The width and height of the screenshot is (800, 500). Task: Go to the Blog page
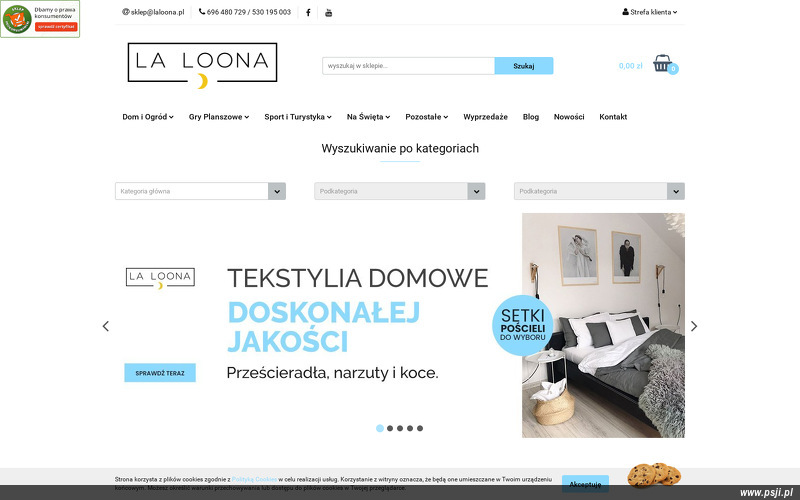tap(531, 117)
